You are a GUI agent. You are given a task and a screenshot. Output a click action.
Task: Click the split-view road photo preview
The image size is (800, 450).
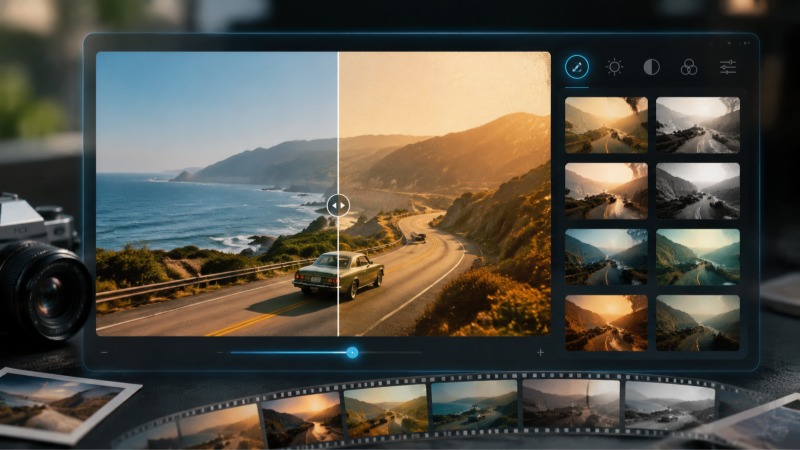(x=323, y=194)
